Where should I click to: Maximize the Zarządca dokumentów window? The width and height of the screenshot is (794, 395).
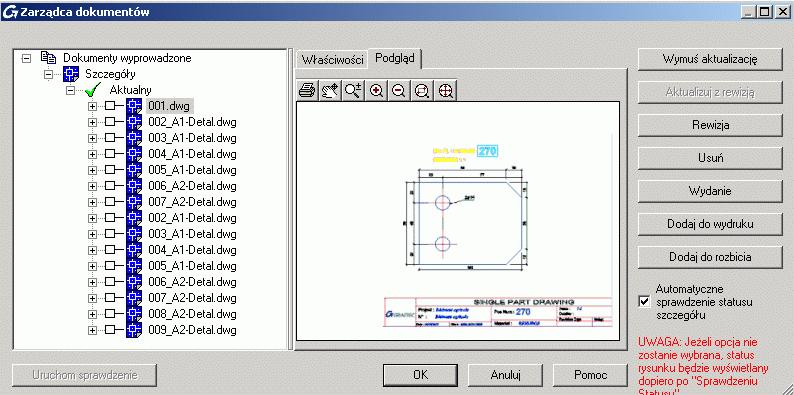(765, 12)
